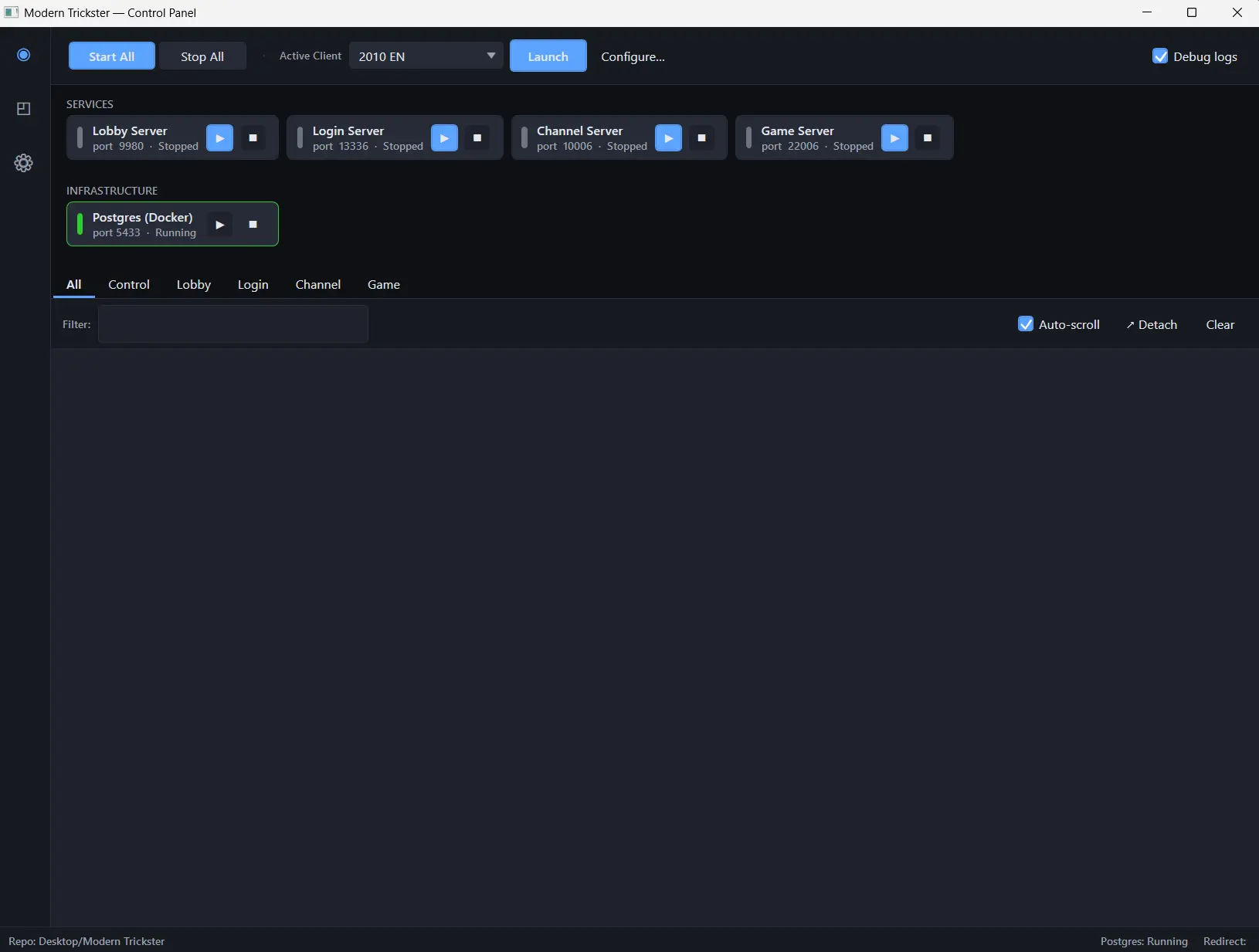Switch to the Game log tab

(384, 284)
